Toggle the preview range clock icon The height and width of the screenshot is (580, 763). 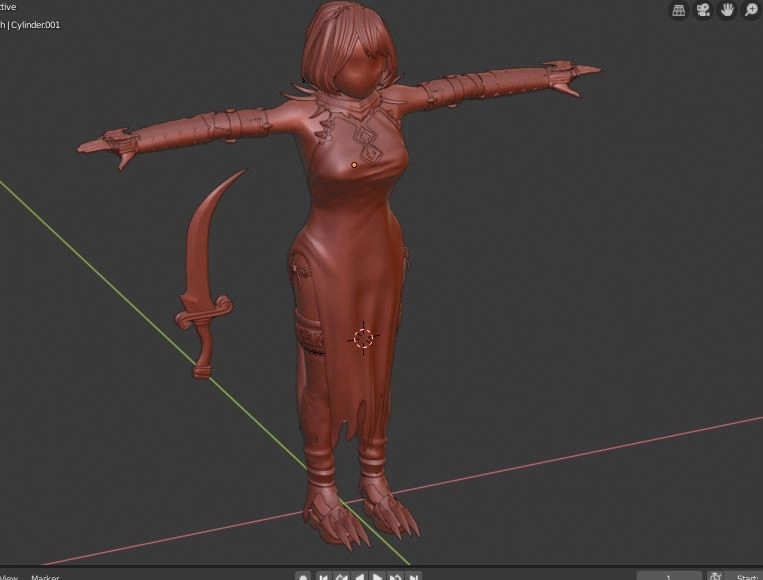(x=716, y=576)
